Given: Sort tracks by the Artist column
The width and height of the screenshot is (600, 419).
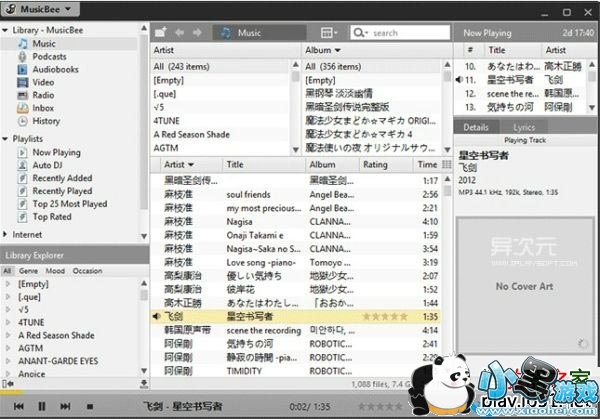Looking at the screenshot, I should 178,165.
